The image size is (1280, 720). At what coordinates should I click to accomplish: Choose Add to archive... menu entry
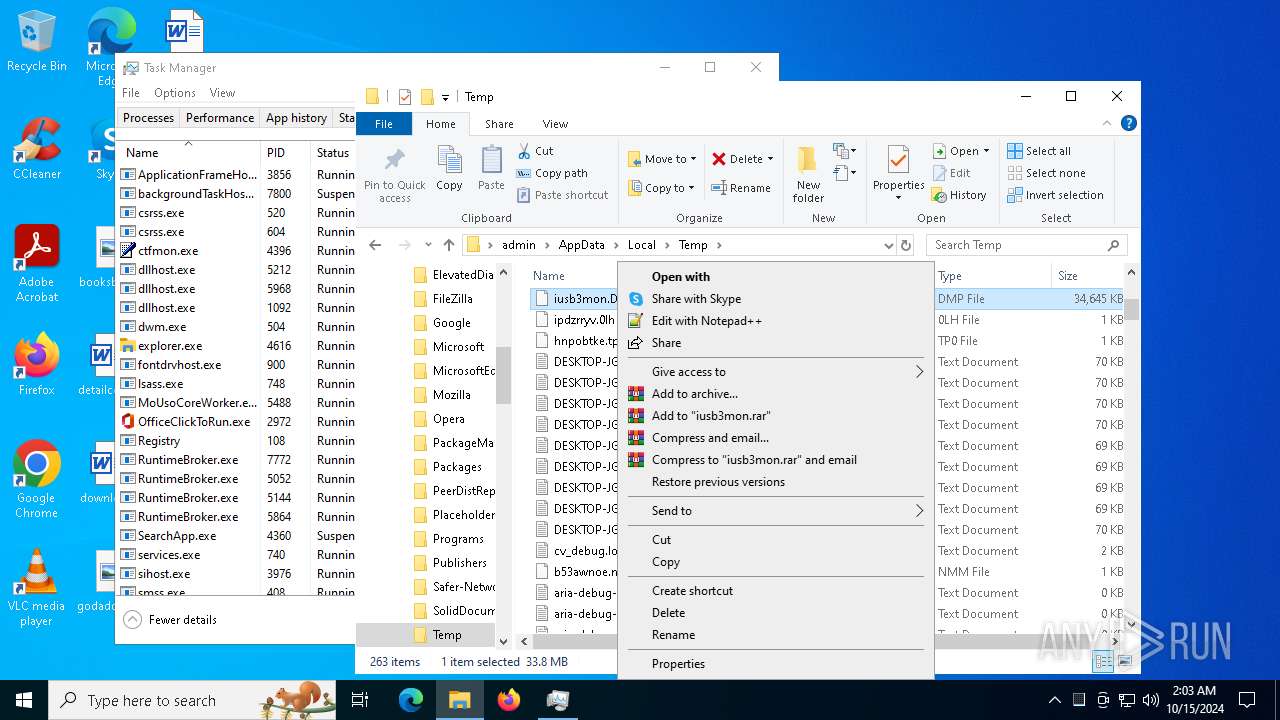776,394
